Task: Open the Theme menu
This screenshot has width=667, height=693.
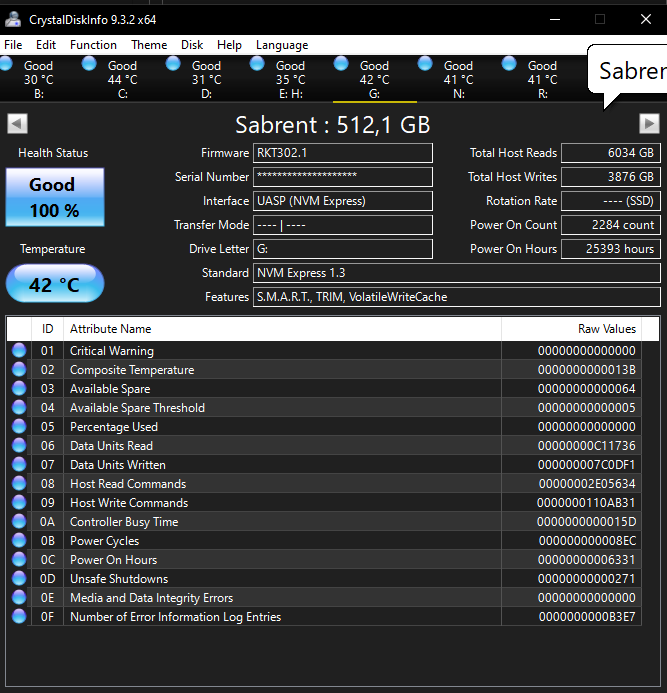Action: click(149, 45)
